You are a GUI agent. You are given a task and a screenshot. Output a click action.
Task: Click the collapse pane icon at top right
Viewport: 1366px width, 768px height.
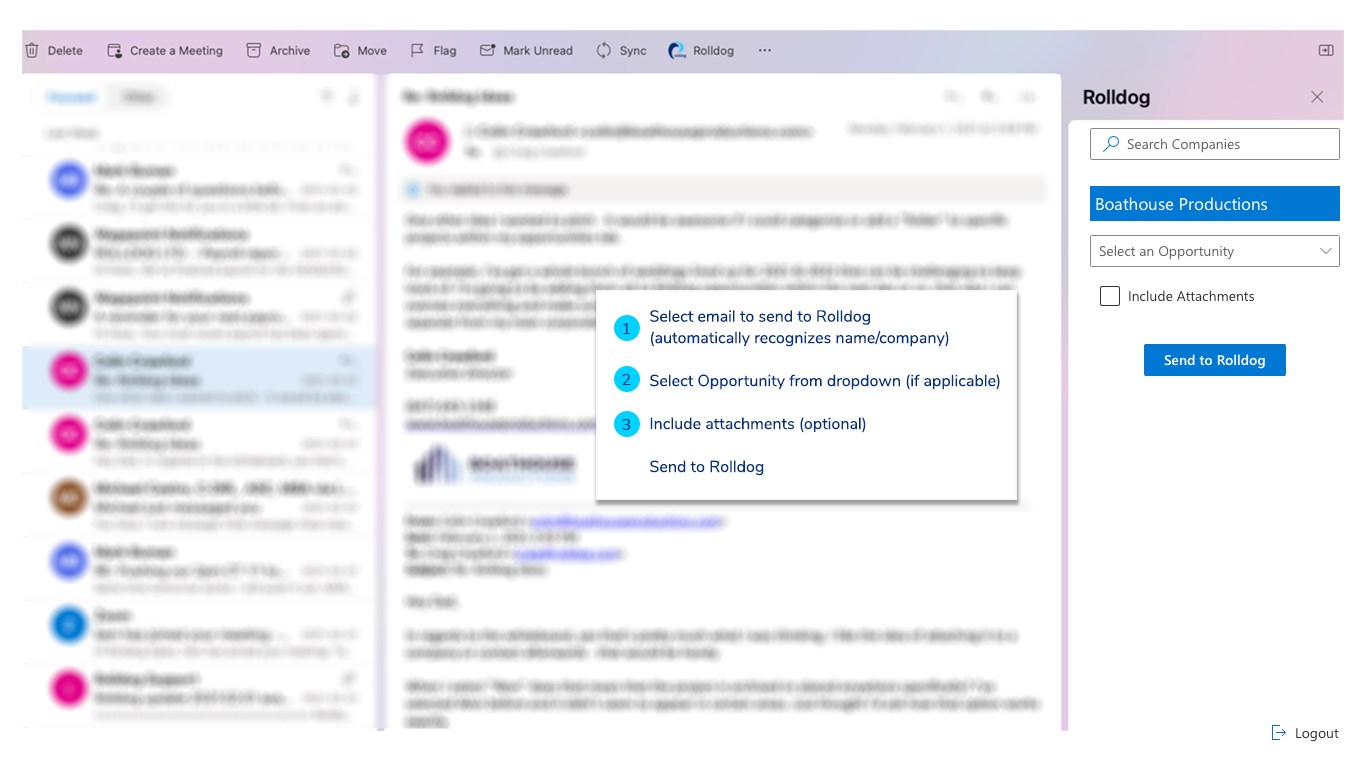pos(1326,50)
